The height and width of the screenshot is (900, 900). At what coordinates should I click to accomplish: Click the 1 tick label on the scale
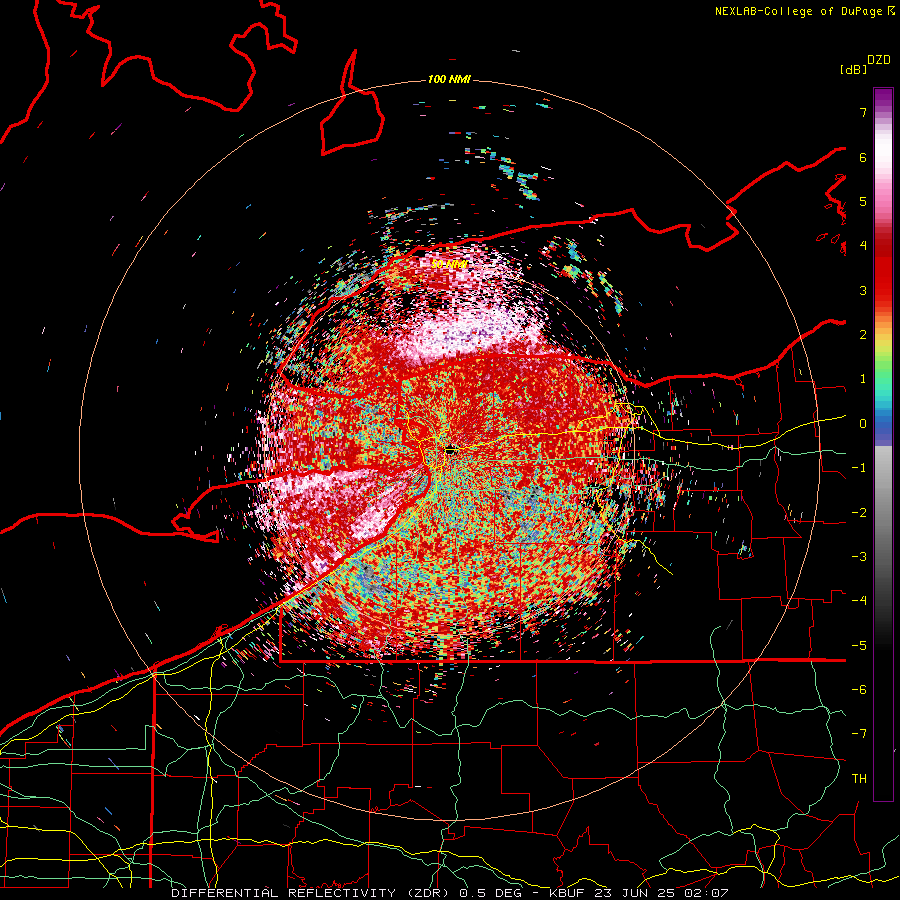coord(863,379)
